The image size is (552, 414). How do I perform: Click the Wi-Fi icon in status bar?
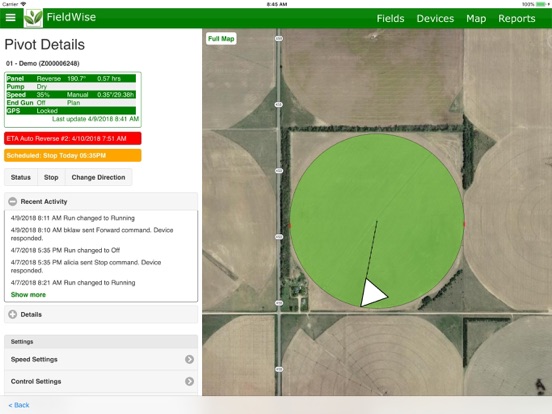click(24, 4)
